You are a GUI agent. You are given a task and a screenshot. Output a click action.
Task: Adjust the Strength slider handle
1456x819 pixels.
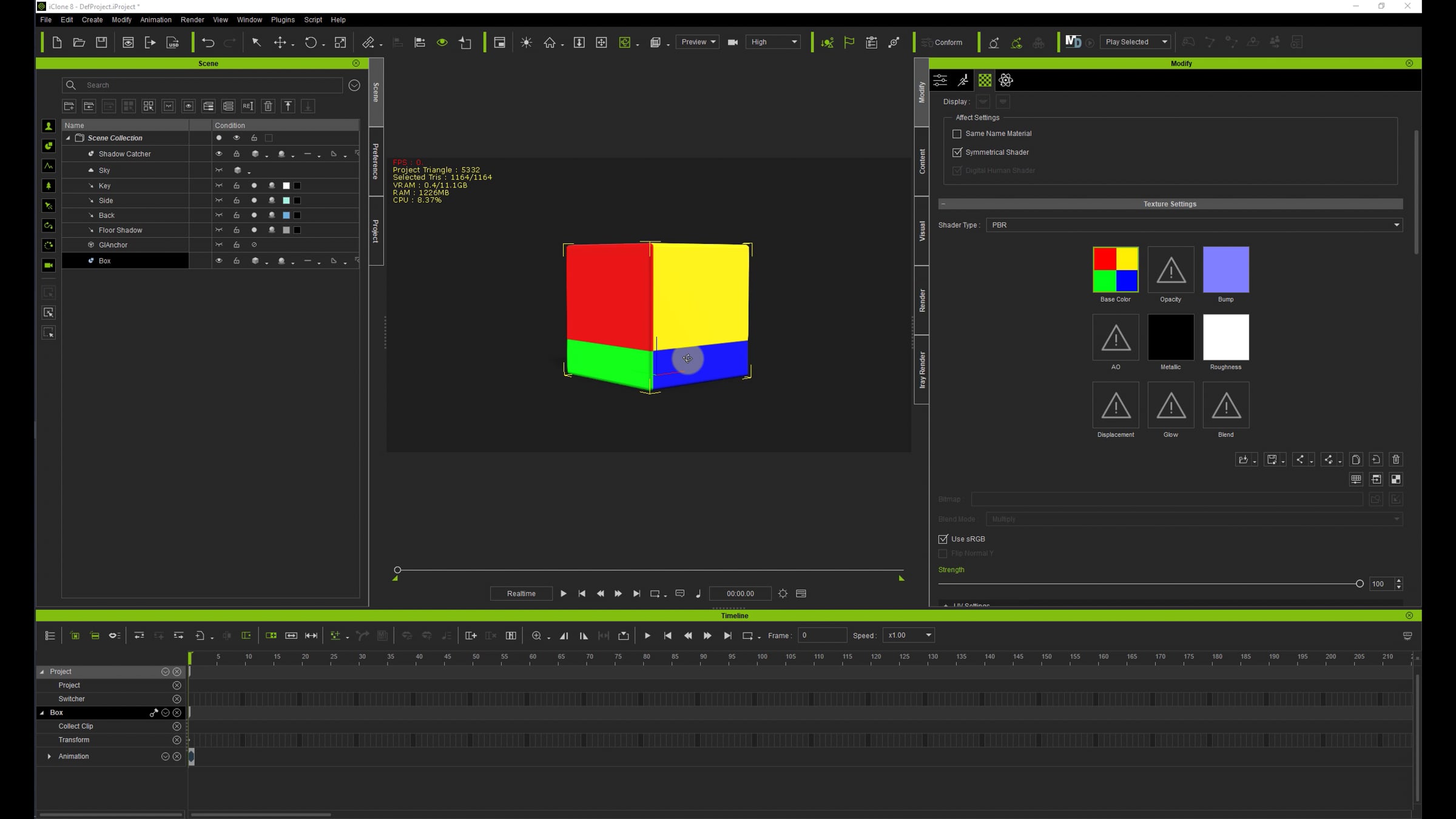(1360, 584)
